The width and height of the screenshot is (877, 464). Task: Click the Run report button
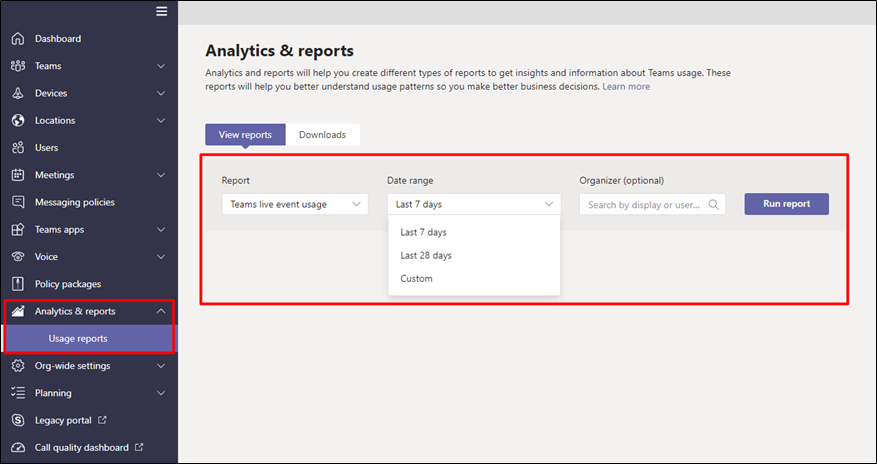[x=786, y=204]
